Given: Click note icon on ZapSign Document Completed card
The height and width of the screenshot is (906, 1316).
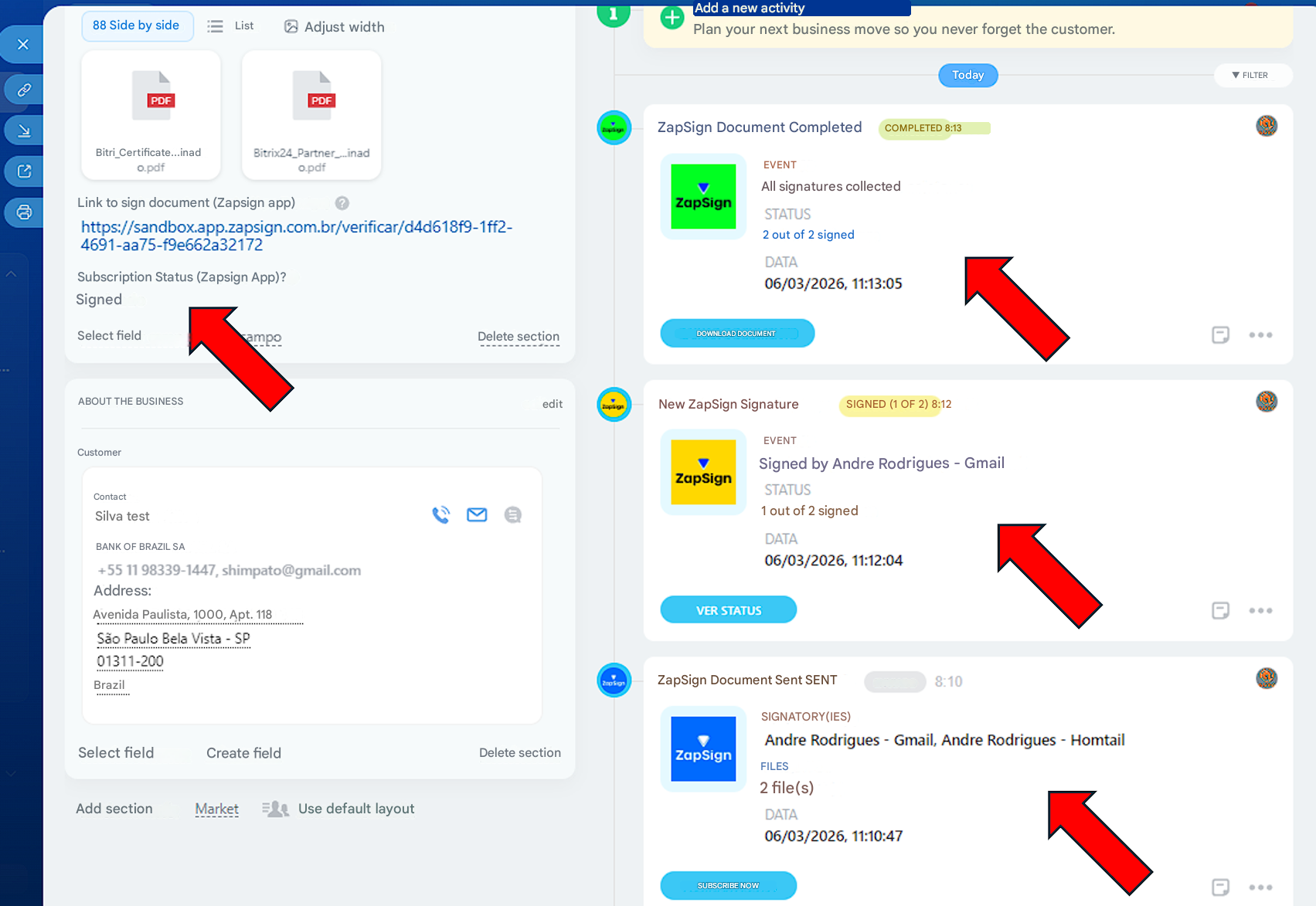Looking at the screenshot, I should click(x=1220, y=335).
